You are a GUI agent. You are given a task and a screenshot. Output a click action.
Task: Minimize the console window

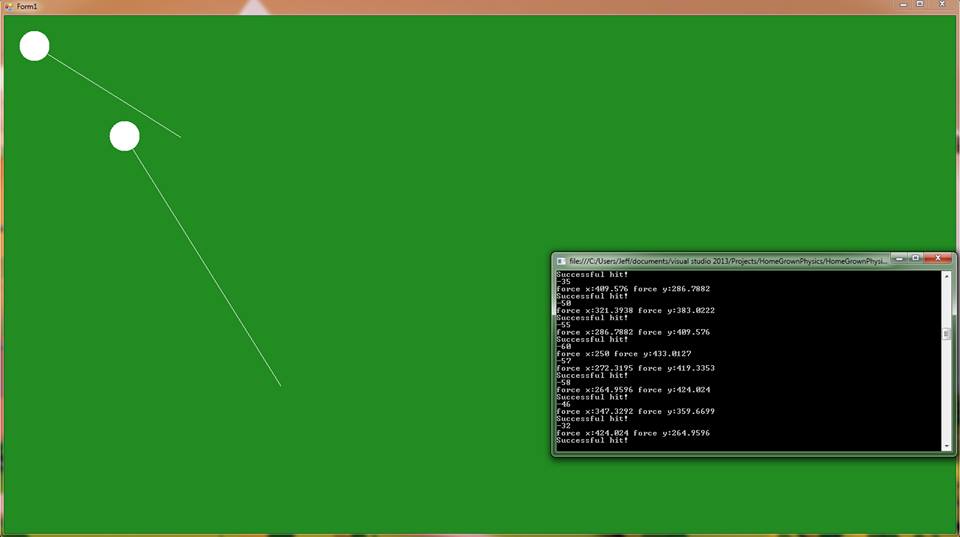pos(899,258)
